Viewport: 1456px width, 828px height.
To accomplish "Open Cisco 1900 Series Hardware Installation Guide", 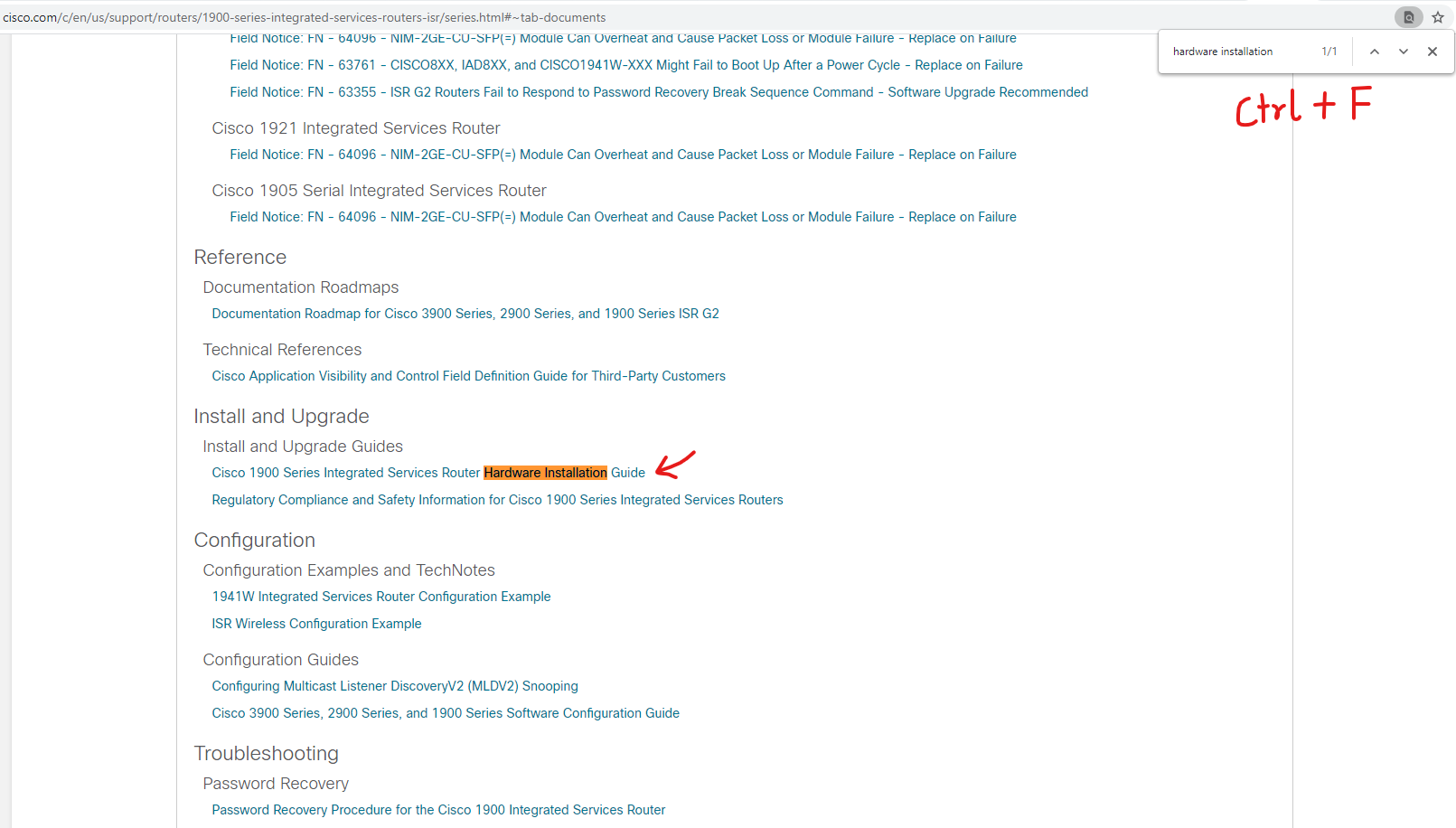I will (x=428, y=473).
